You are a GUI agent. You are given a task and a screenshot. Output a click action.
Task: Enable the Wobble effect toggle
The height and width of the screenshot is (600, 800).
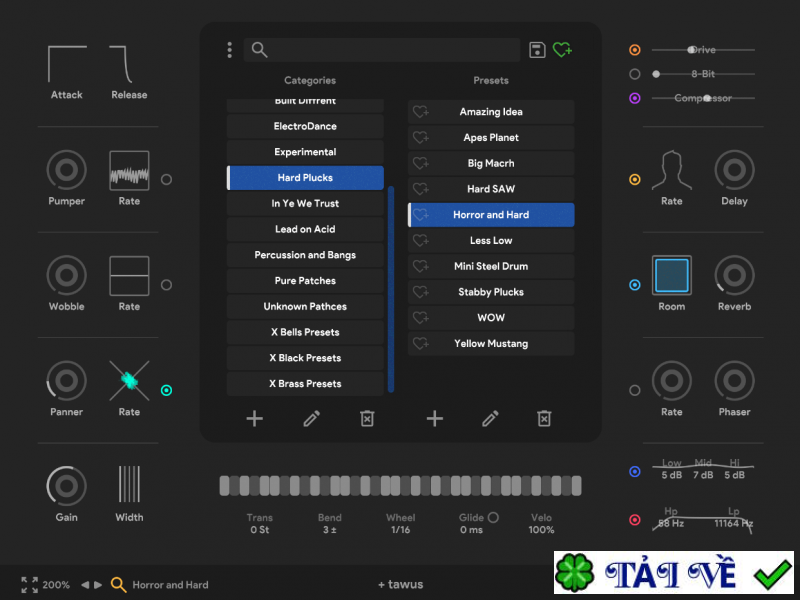[x=166, y=285]
